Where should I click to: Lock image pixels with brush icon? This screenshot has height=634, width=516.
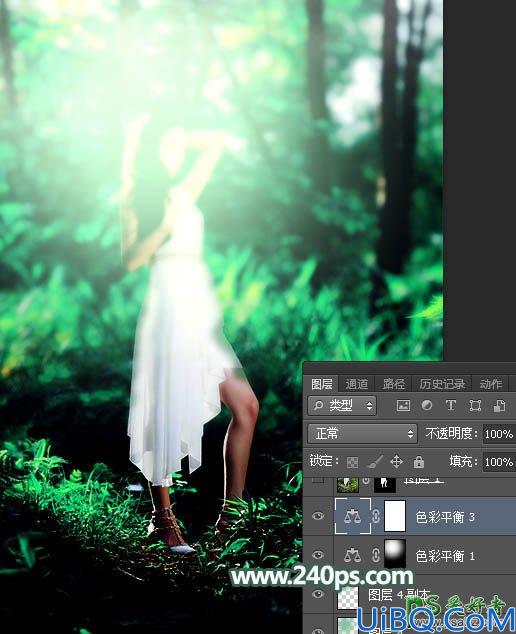click(x=375, y=462)
